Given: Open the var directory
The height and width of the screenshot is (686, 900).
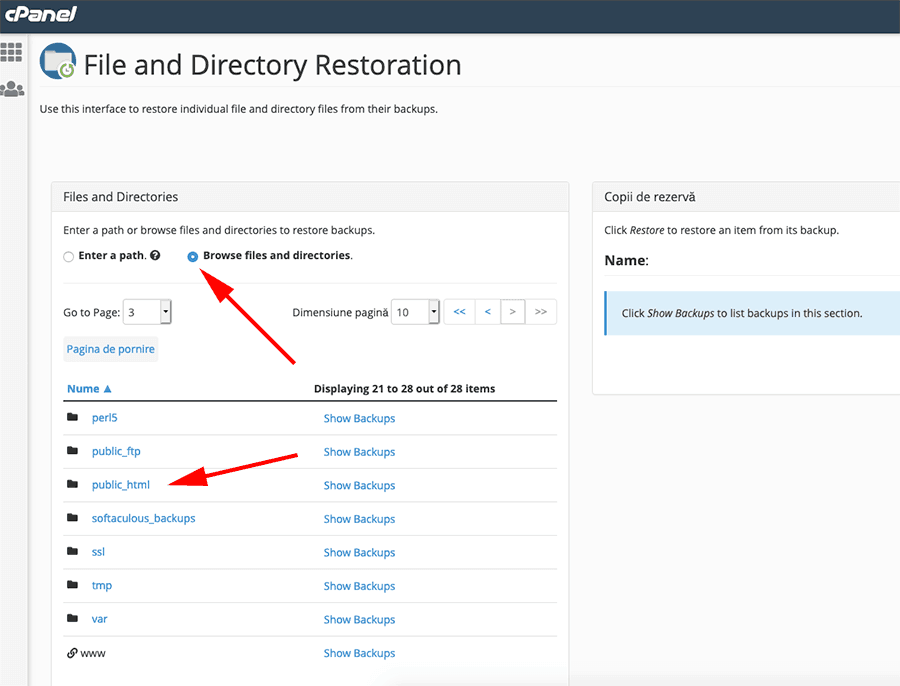Looking at the screenshot, I should click(99, 618).
